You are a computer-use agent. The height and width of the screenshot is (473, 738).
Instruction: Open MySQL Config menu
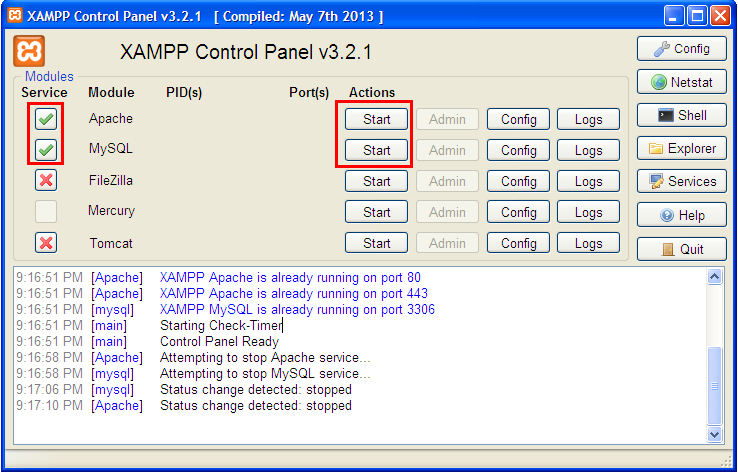pyautogui.click(x=518, y=150)
